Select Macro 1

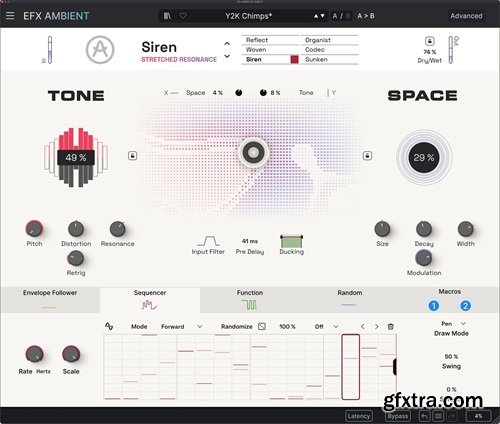434,306
